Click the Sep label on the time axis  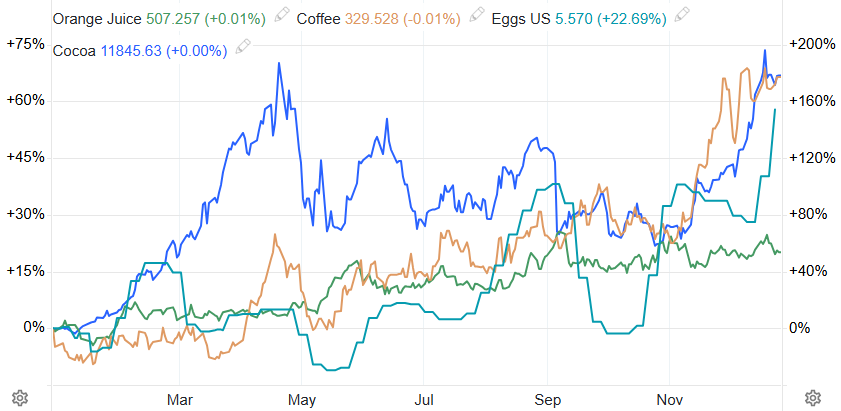547,399
